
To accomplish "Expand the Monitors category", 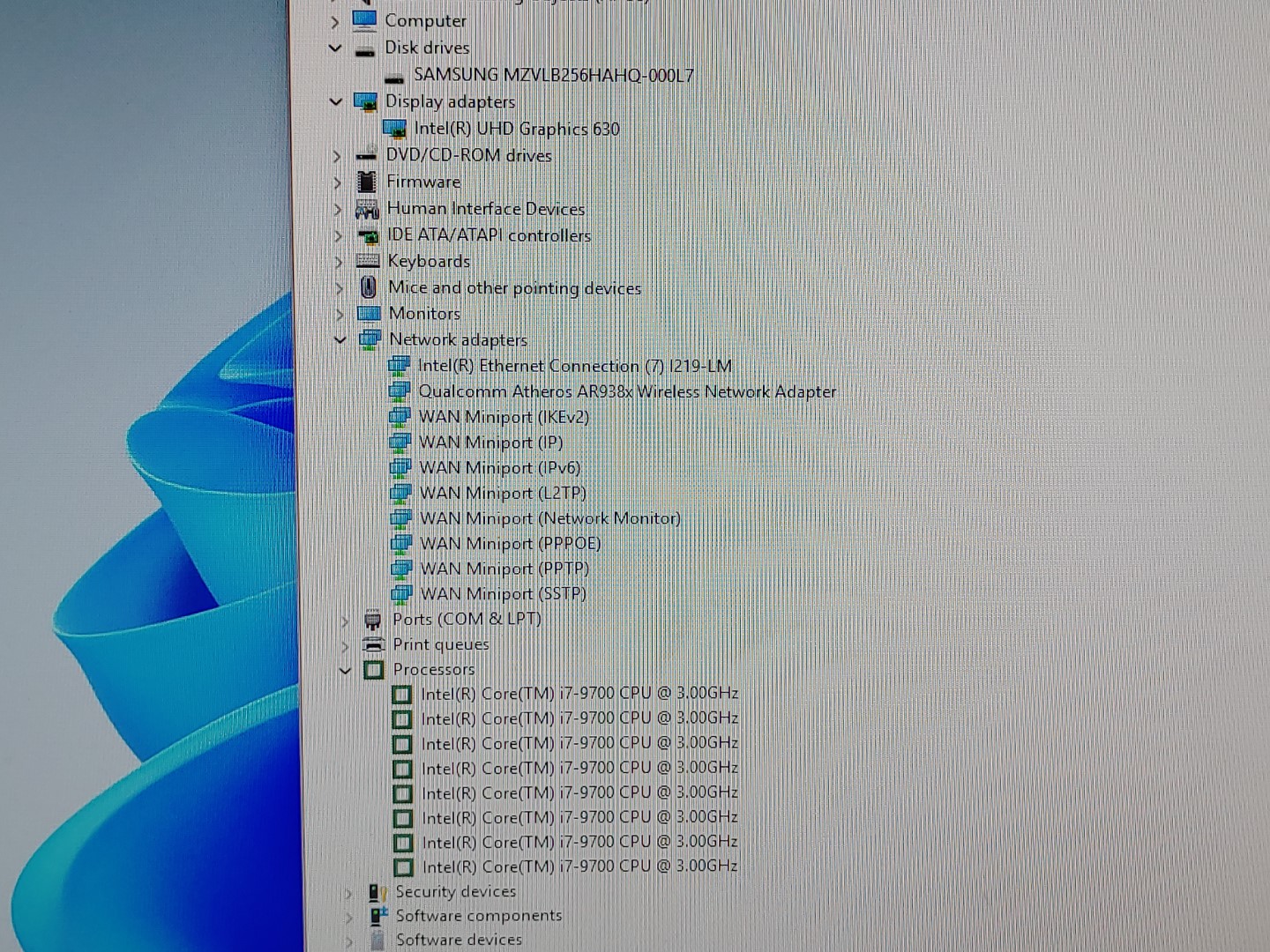I will click(339, 314).
